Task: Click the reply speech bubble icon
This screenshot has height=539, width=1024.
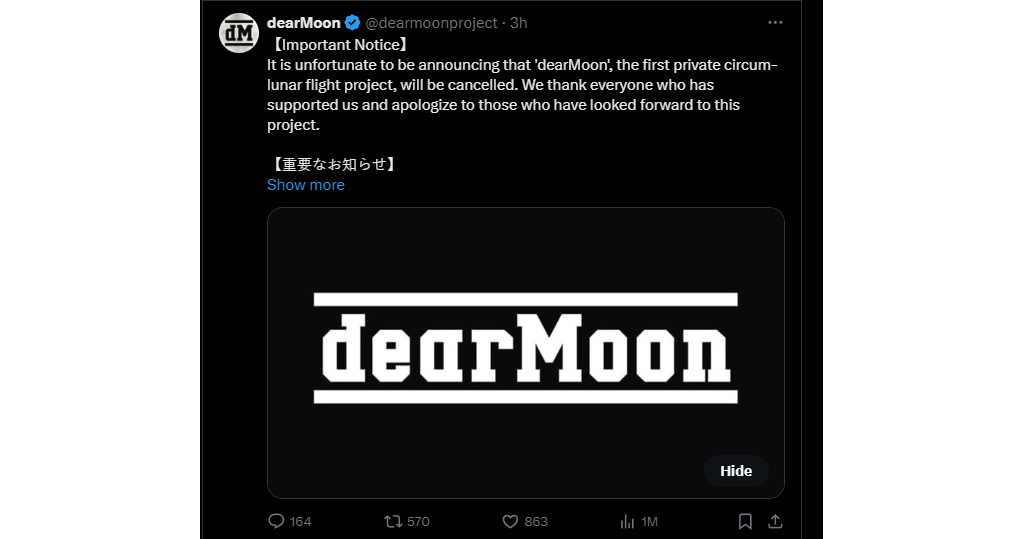Action: coord(277,521)
